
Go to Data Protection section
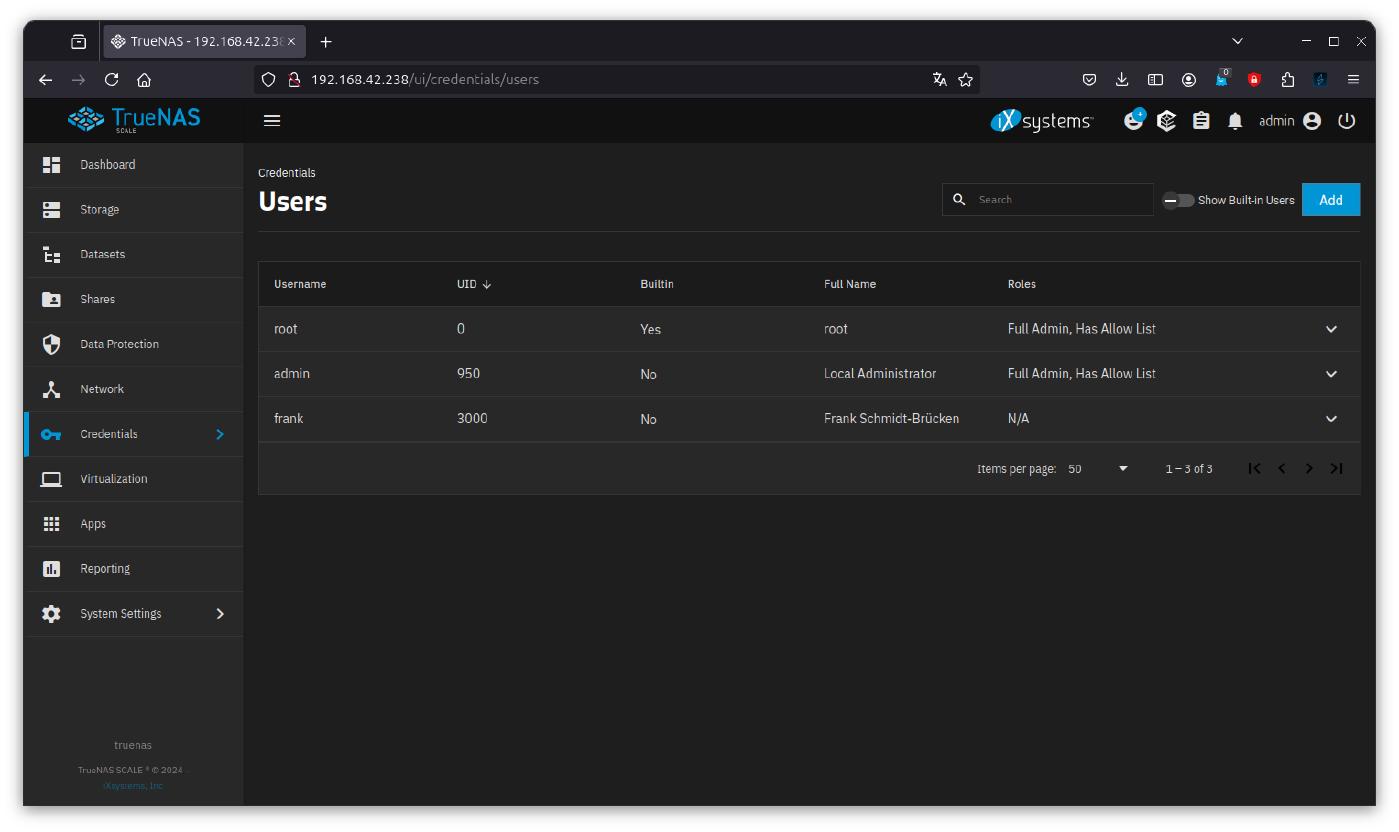(x=119, y=344)
